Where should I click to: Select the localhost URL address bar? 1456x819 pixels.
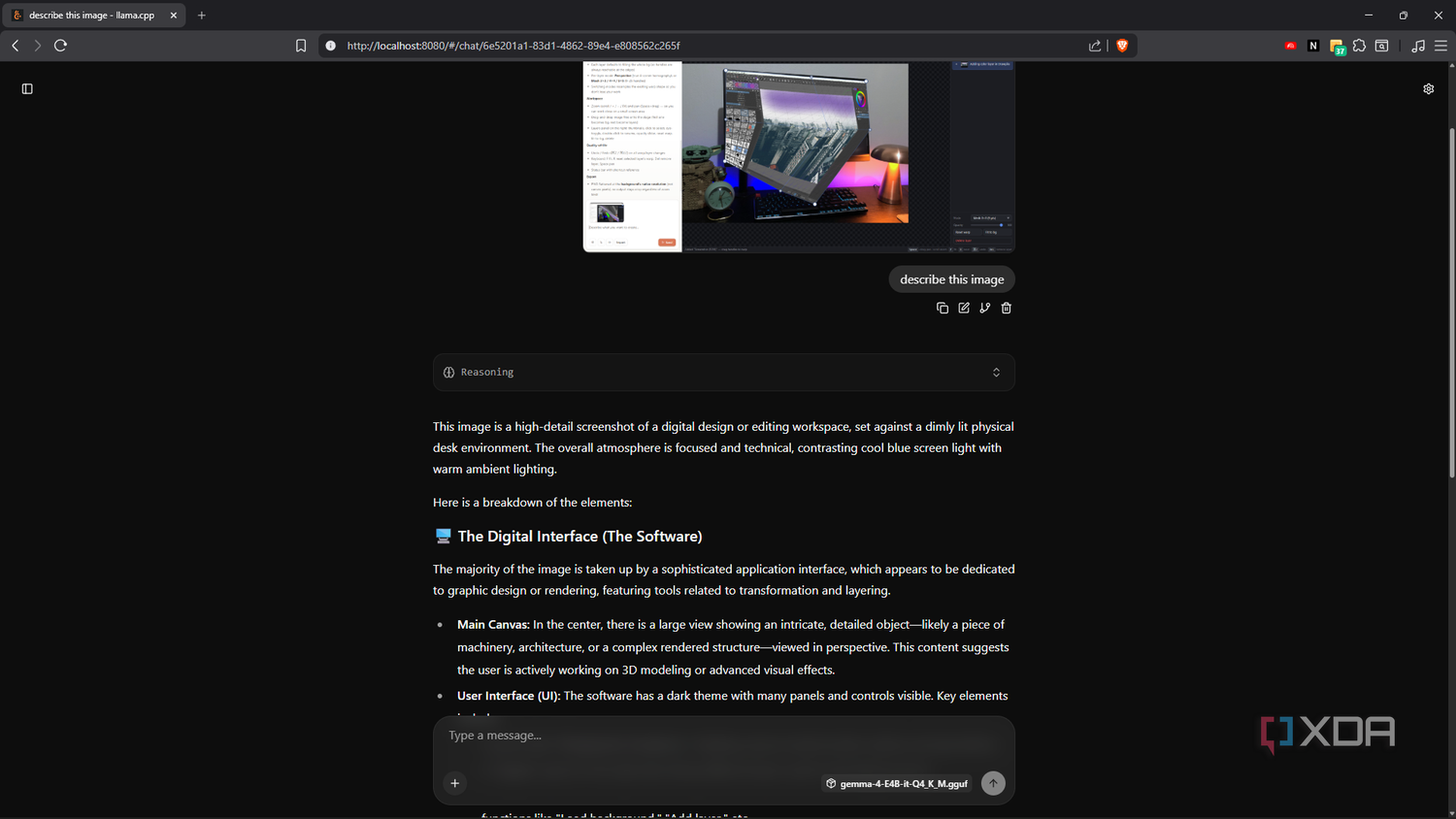click(x=709, y=46)
